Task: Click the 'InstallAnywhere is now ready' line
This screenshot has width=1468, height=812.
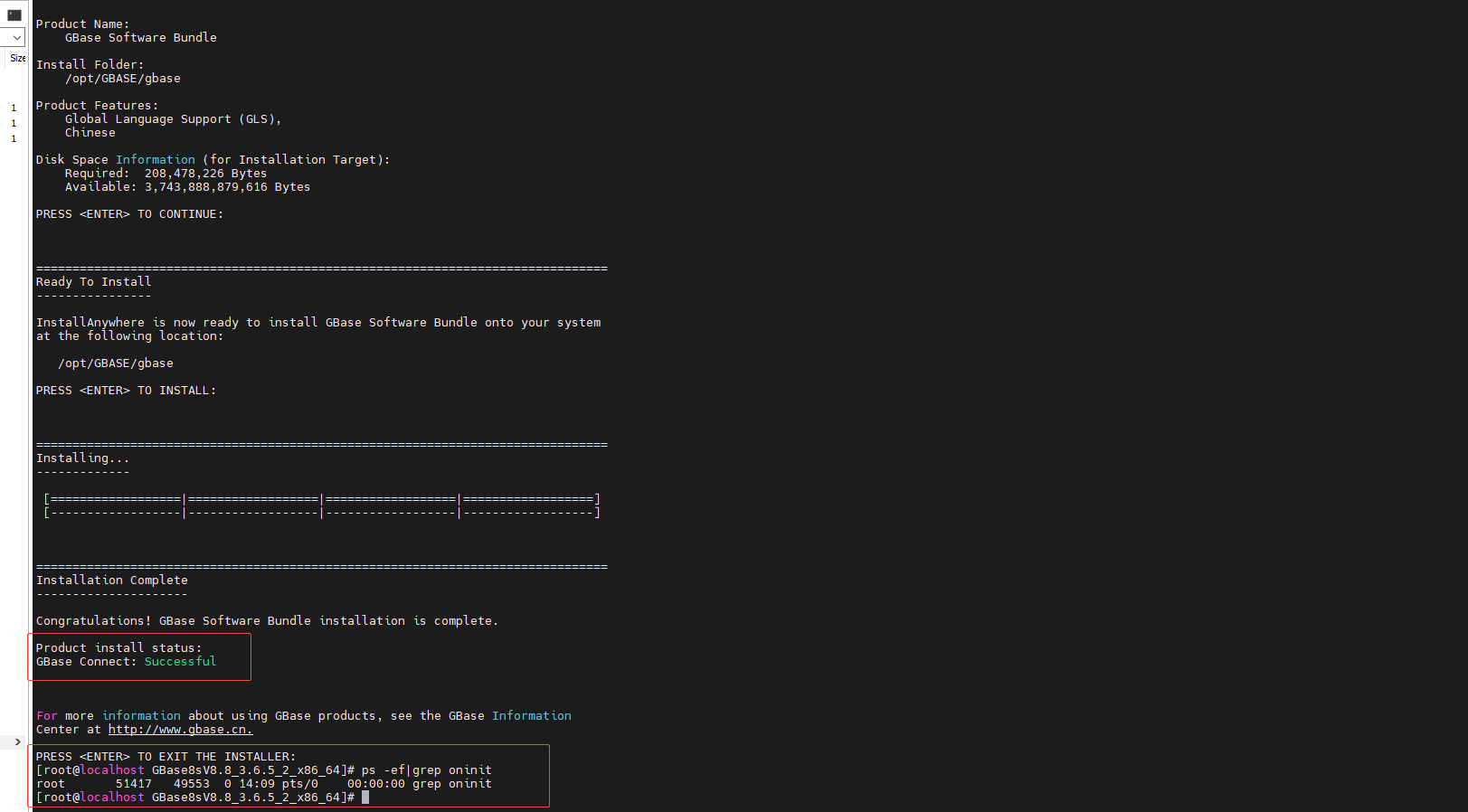Action: (318, 323)
